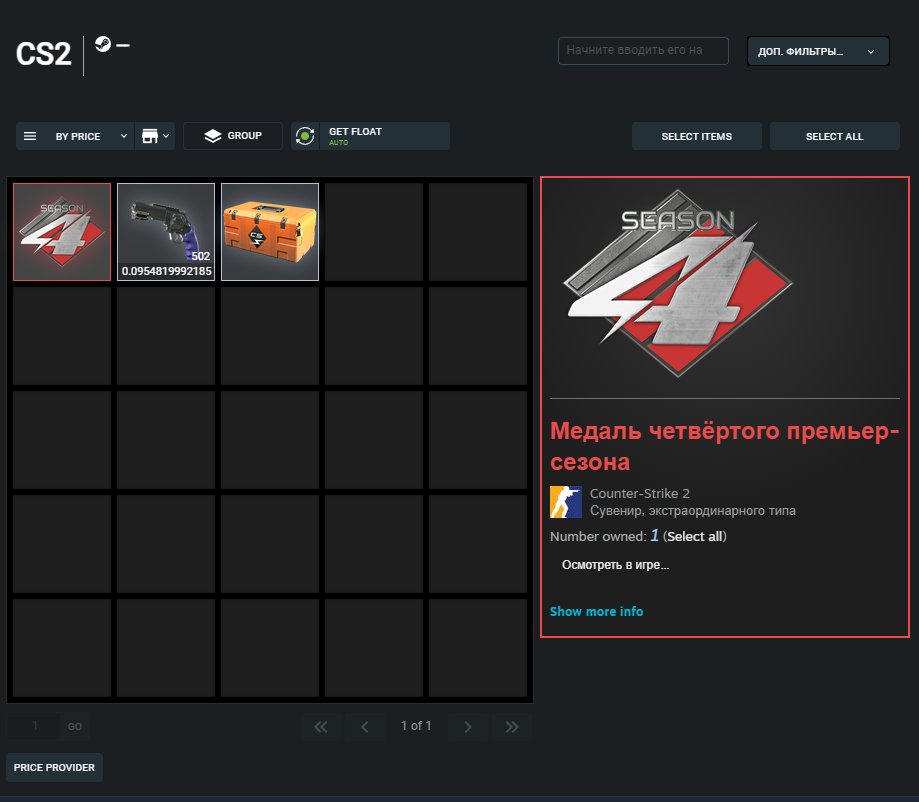
Task: Click the page number input field
Action: coord(35,726)
